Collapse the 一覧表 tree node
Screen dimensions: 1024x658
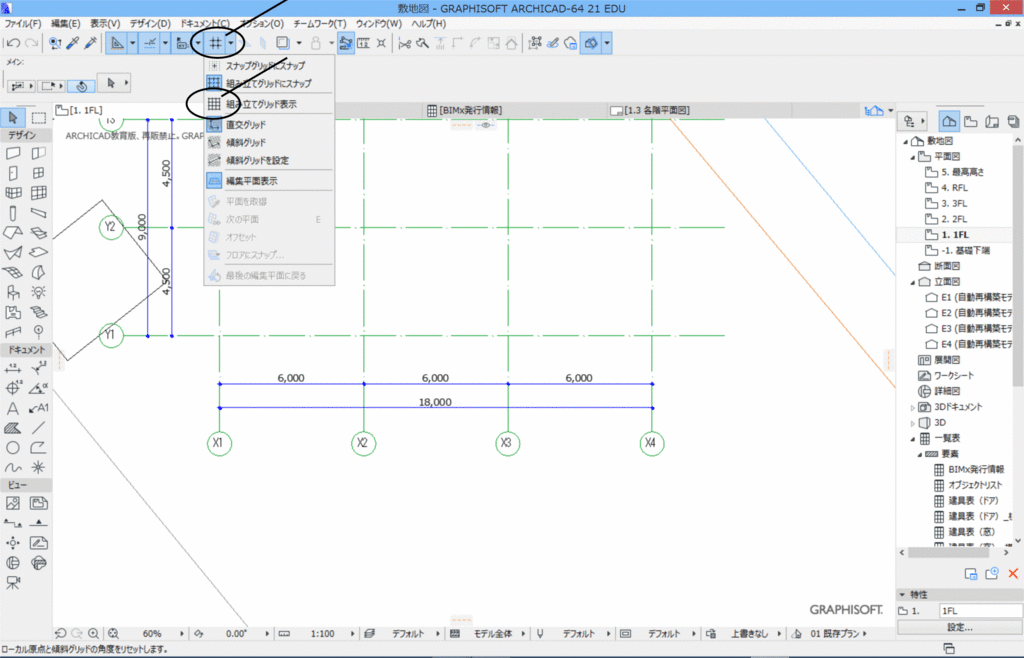[x=913, y=439]
